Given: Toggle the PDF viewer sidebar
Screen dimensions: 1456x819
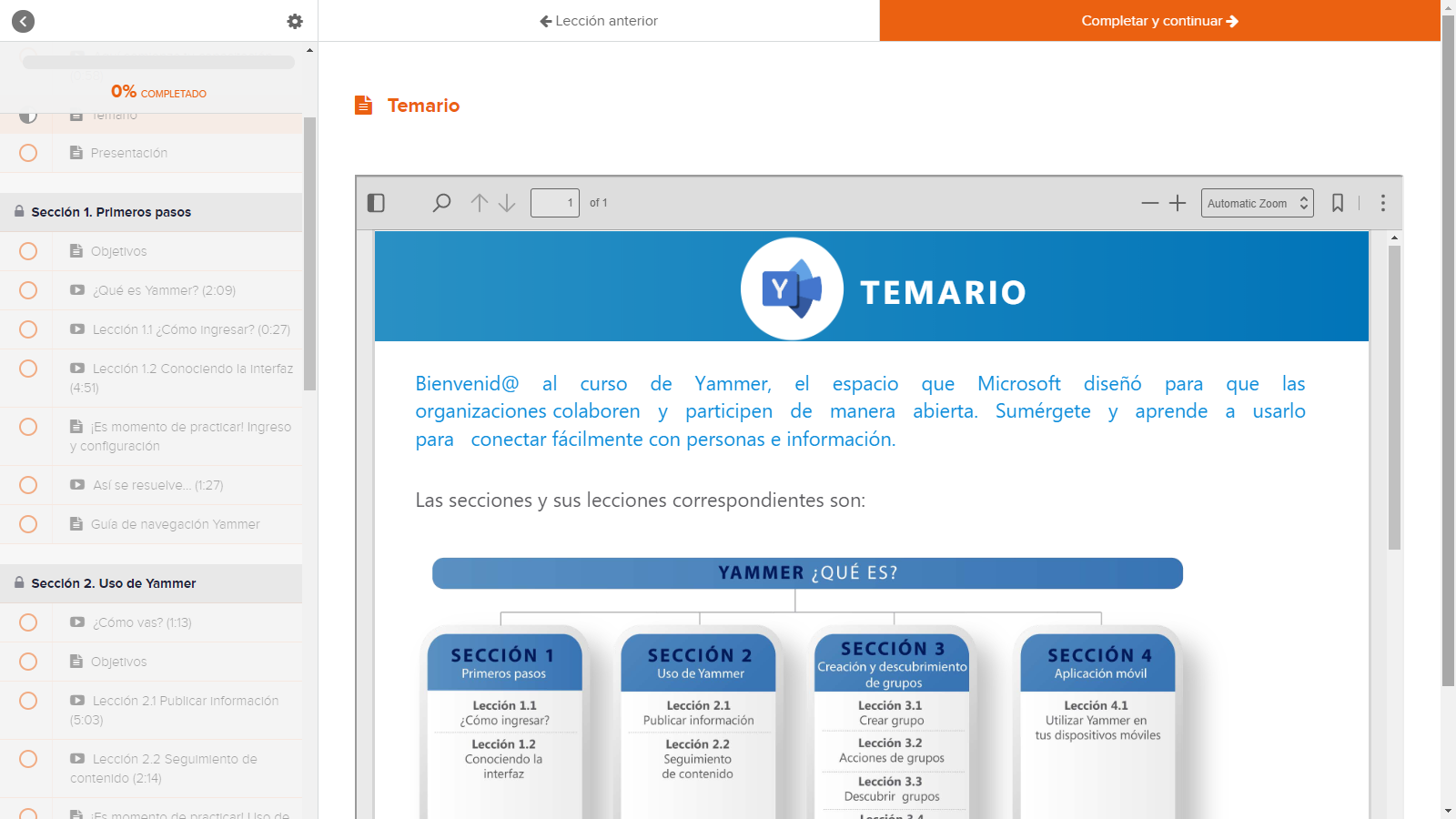Looking at the screenshot, I should [376, 203].
